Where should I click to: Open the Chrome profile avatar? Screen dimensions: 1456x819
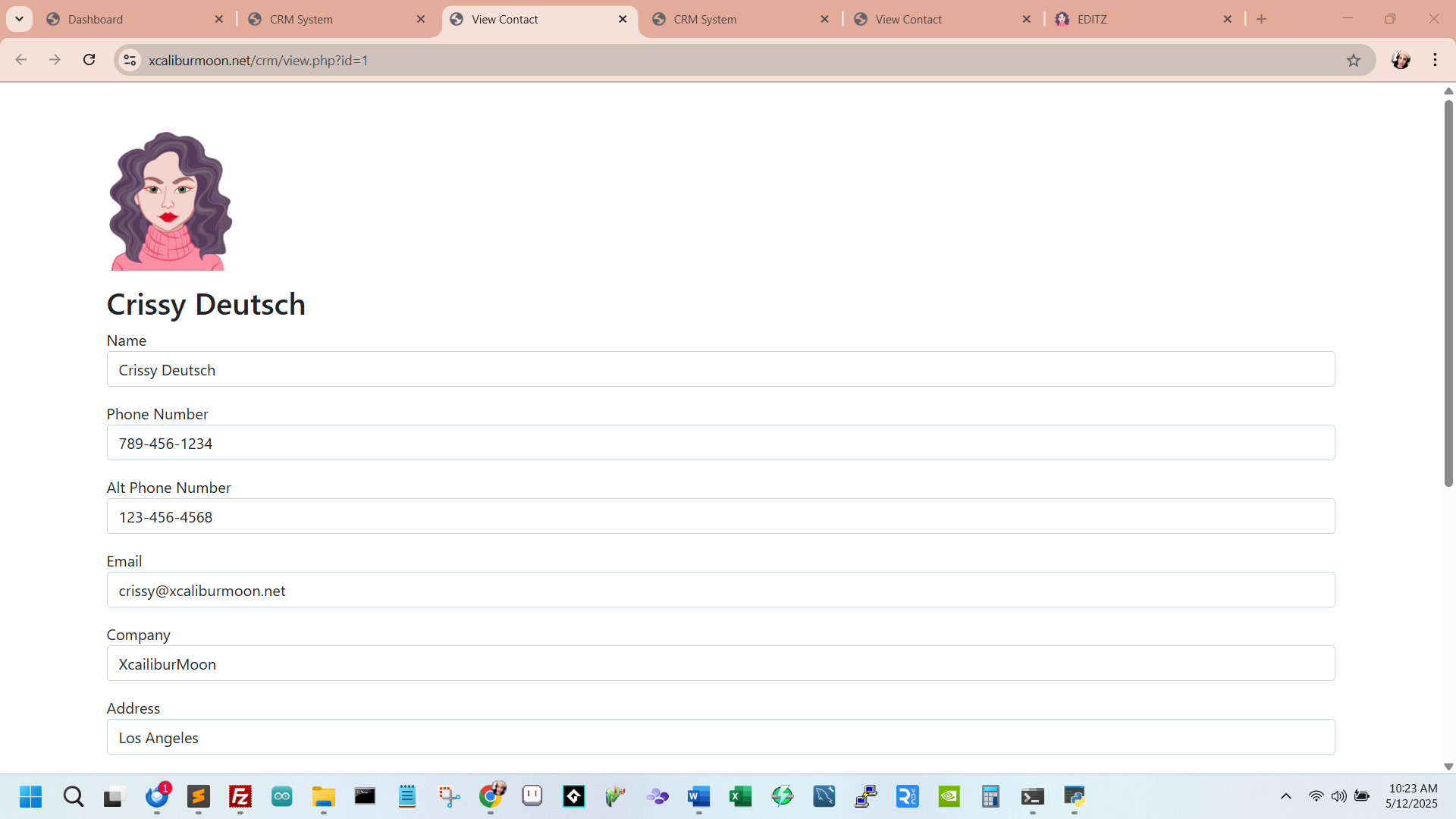coord(1401,60)
